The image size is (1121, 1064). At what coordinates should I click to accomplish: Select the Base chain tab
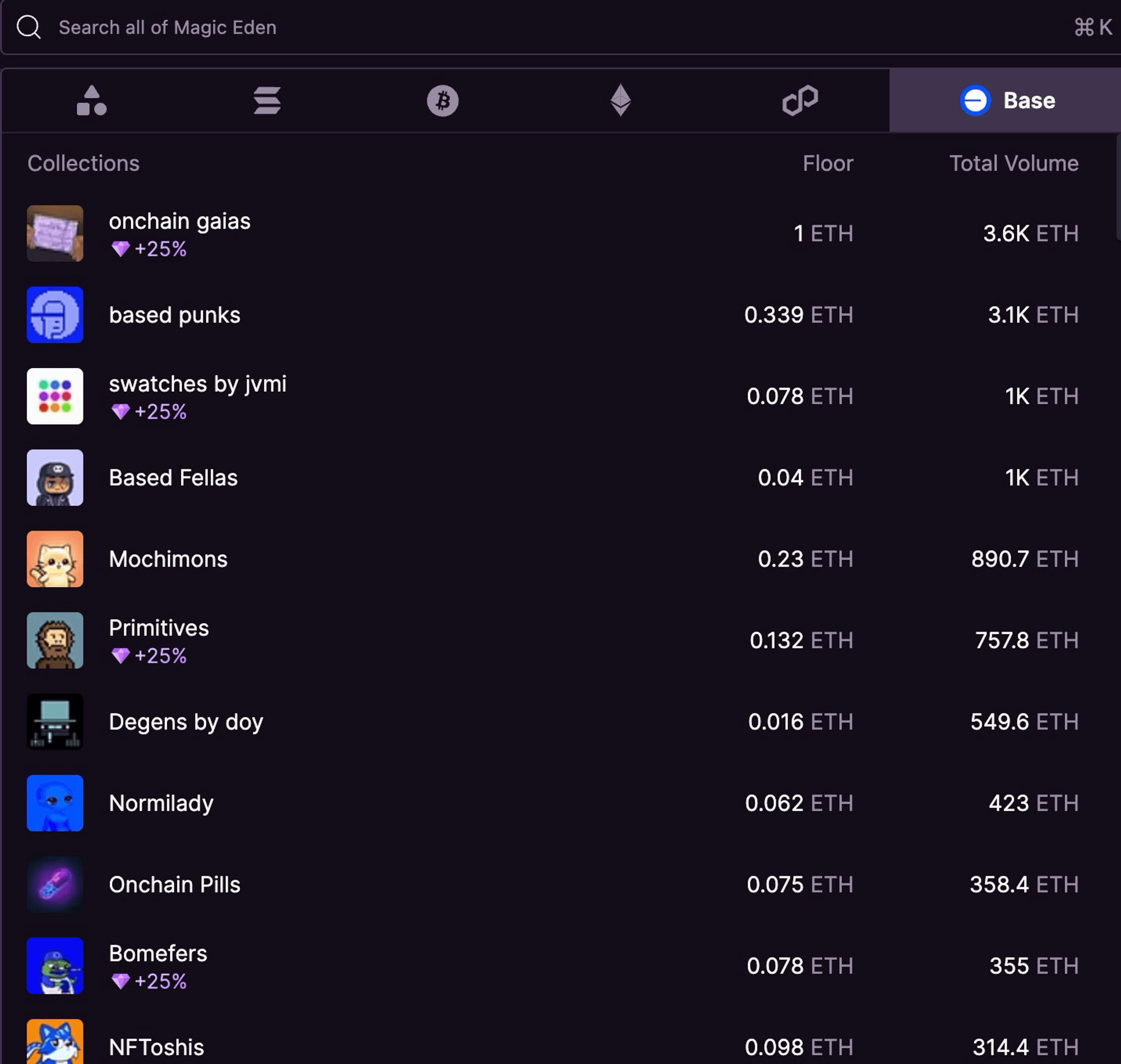[x=1006, y=100]
